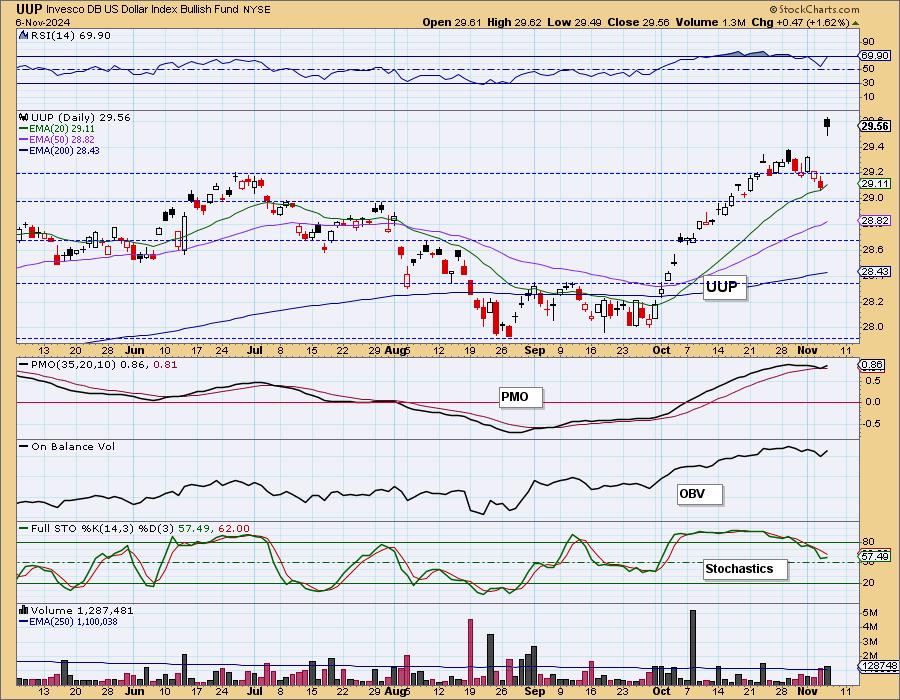
Task: Click the tall Oct 7 volume bar
Action: (693, 648)
